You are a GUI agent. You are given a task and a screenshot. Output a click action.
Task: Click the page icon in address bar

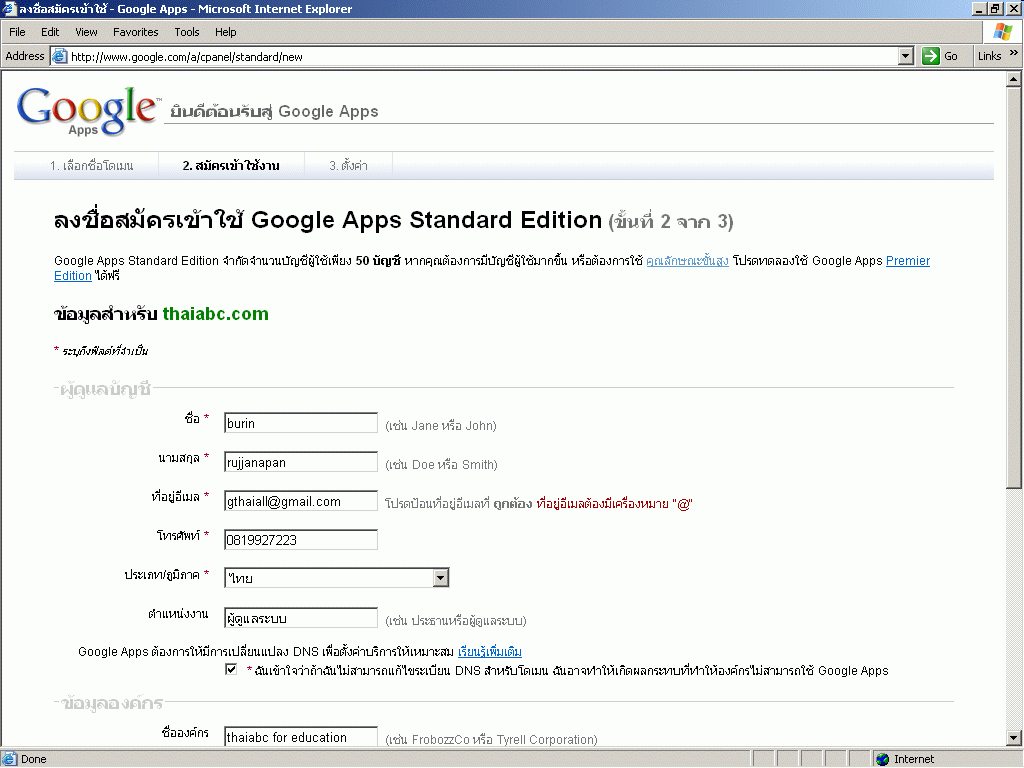pyautogui.click(x=59, y=57)
